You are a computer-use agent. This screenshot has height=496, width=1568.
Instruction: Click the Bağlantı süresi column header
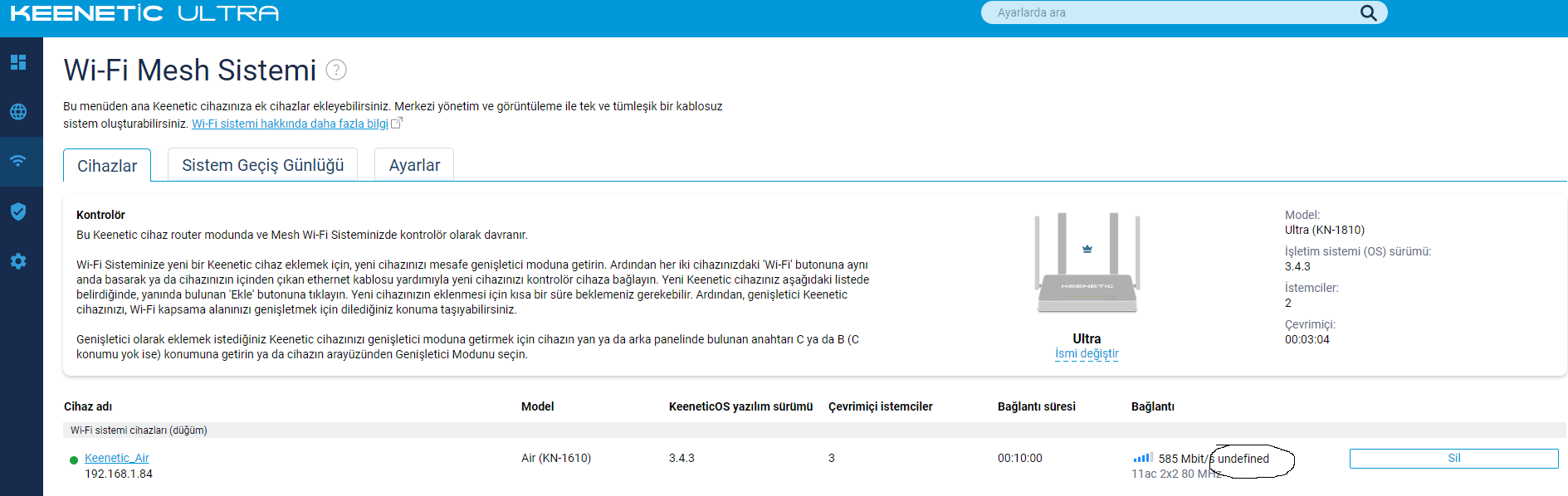click(x=1036, y=406)
